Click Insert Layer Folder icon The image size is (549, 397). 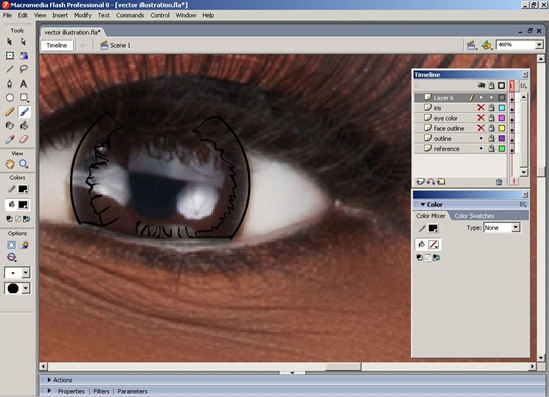point(441,181)
